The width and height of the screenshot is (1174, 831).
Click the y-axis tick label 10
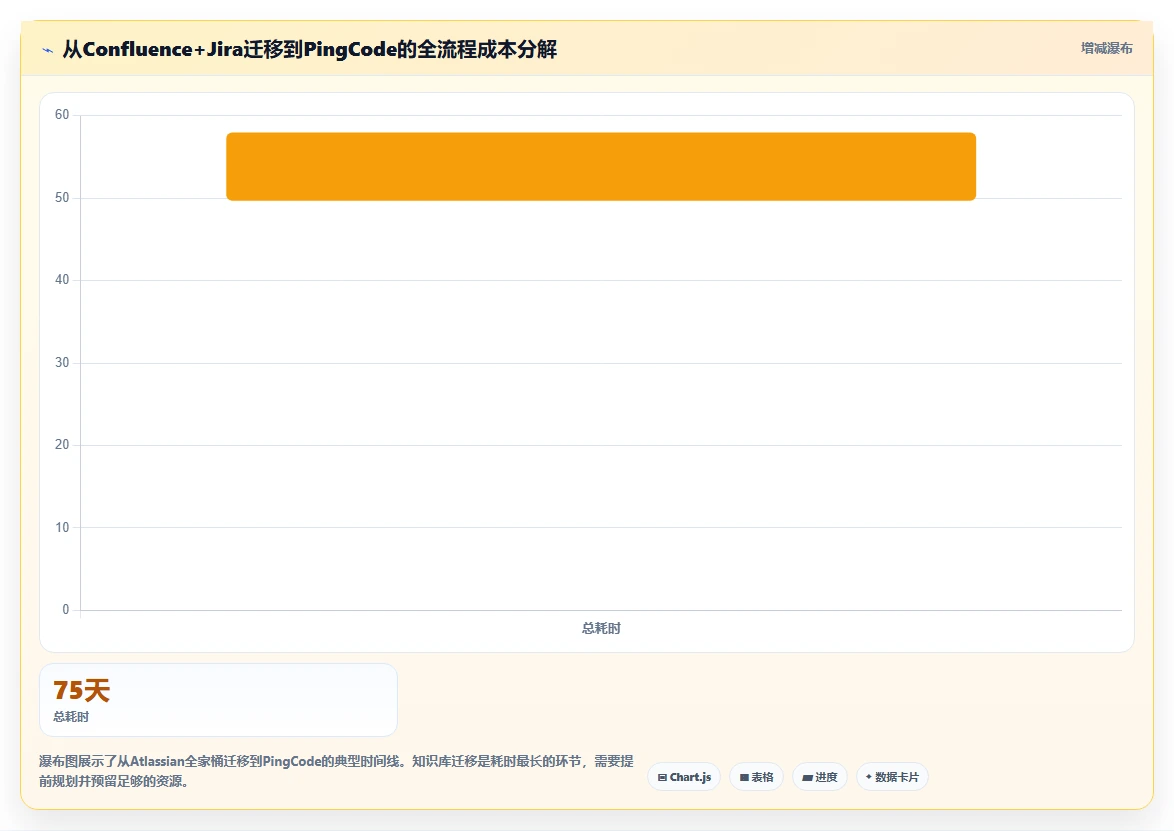click(62, 527)
